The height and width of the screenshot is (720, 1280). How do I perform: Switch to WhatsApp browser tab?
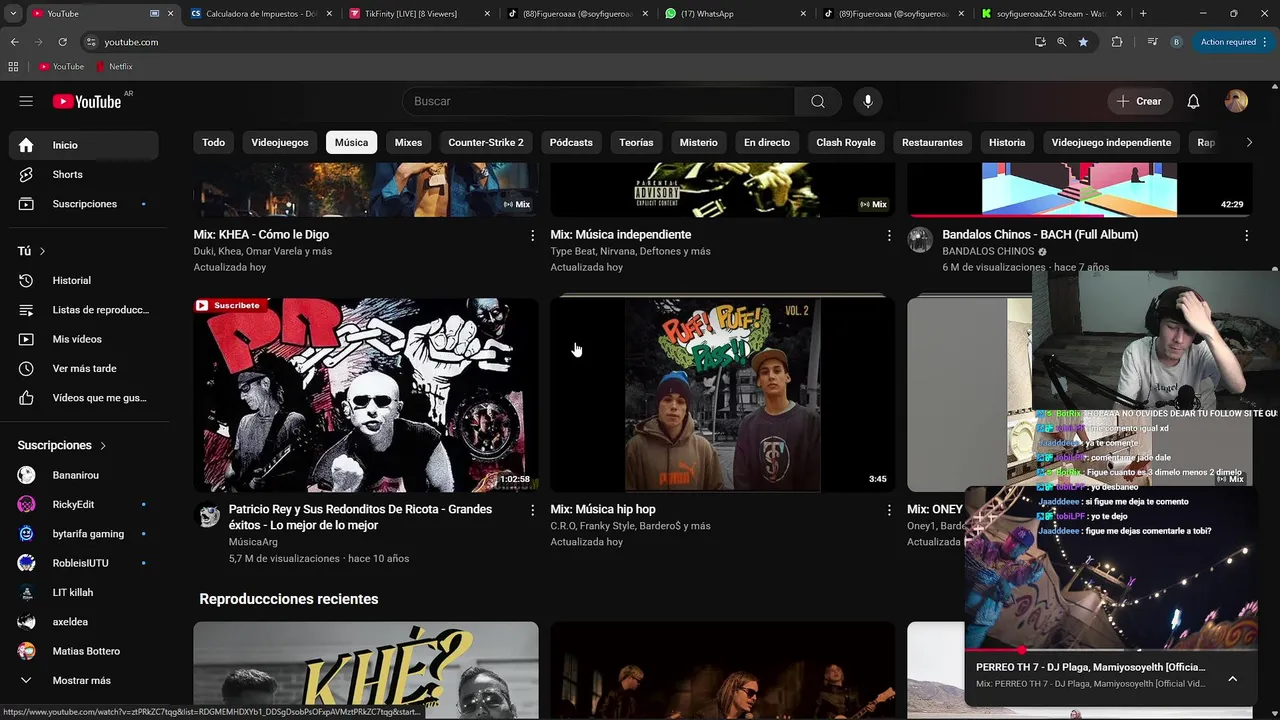(736, 14)
